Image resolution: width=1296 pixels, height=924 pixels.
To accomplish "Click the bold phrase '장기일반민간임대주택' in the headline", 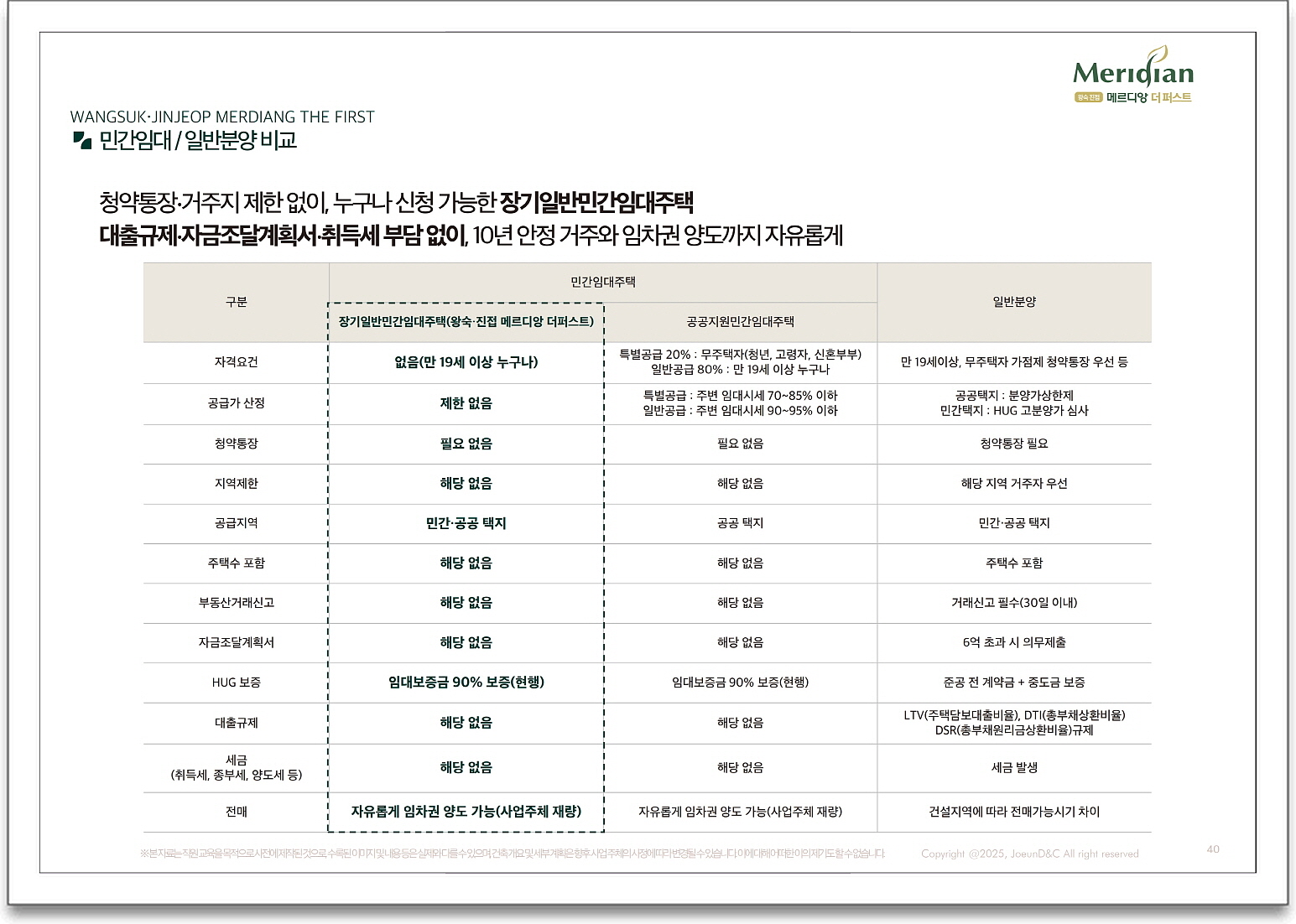I will pos(596,202).
